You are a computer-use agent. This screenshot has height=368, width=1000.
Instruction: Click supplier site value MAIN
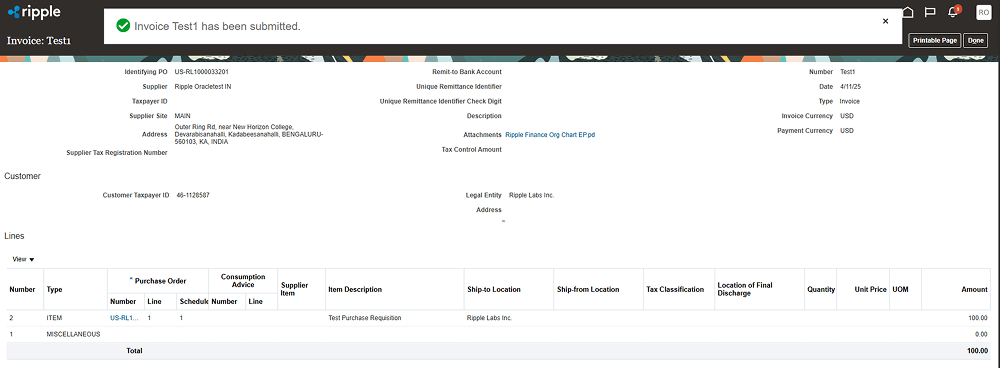pyautogui.click(x=182, y=116)
